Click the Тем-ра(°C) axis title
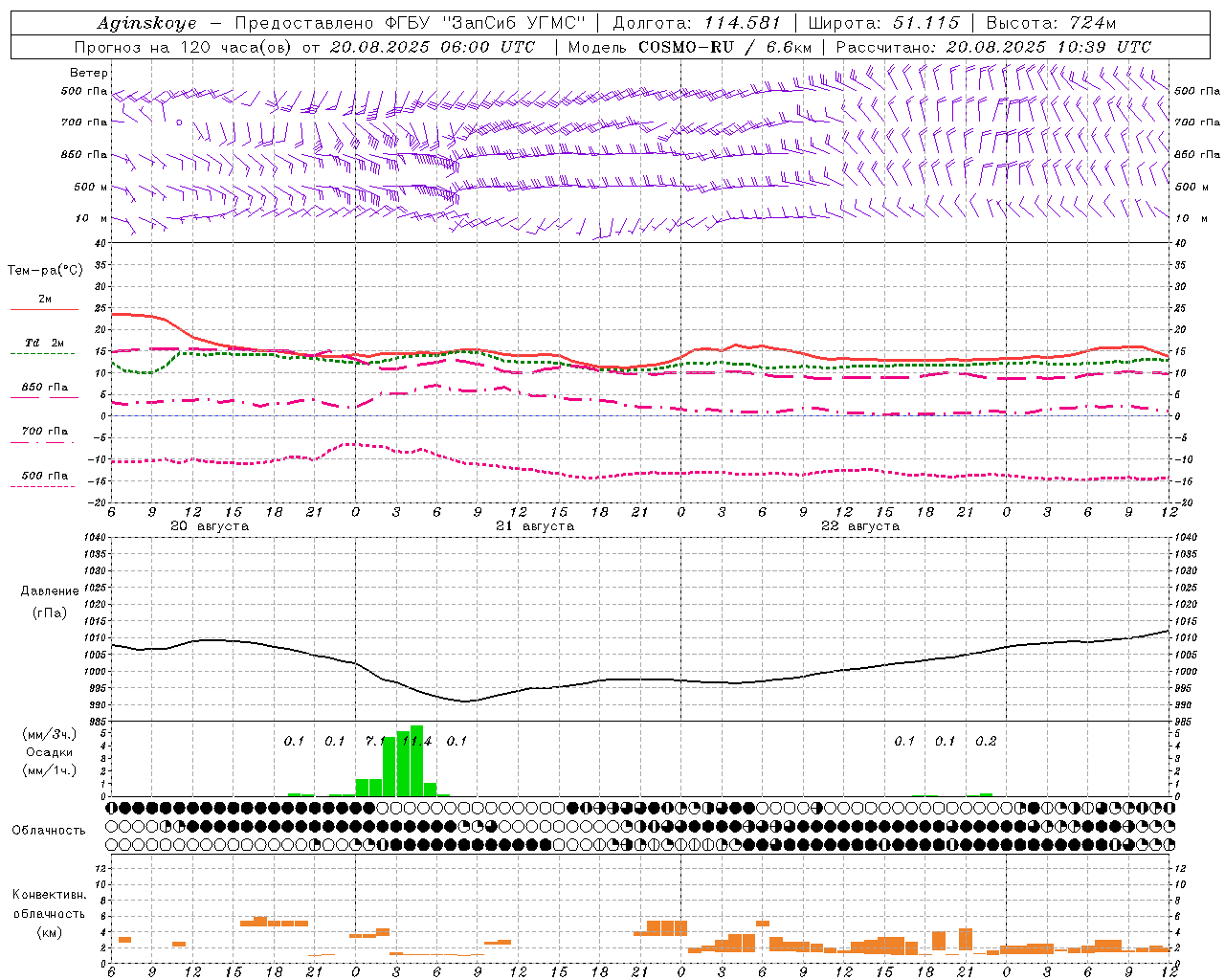This screenshot has height=980, width=1225. (x=44, y=271)
